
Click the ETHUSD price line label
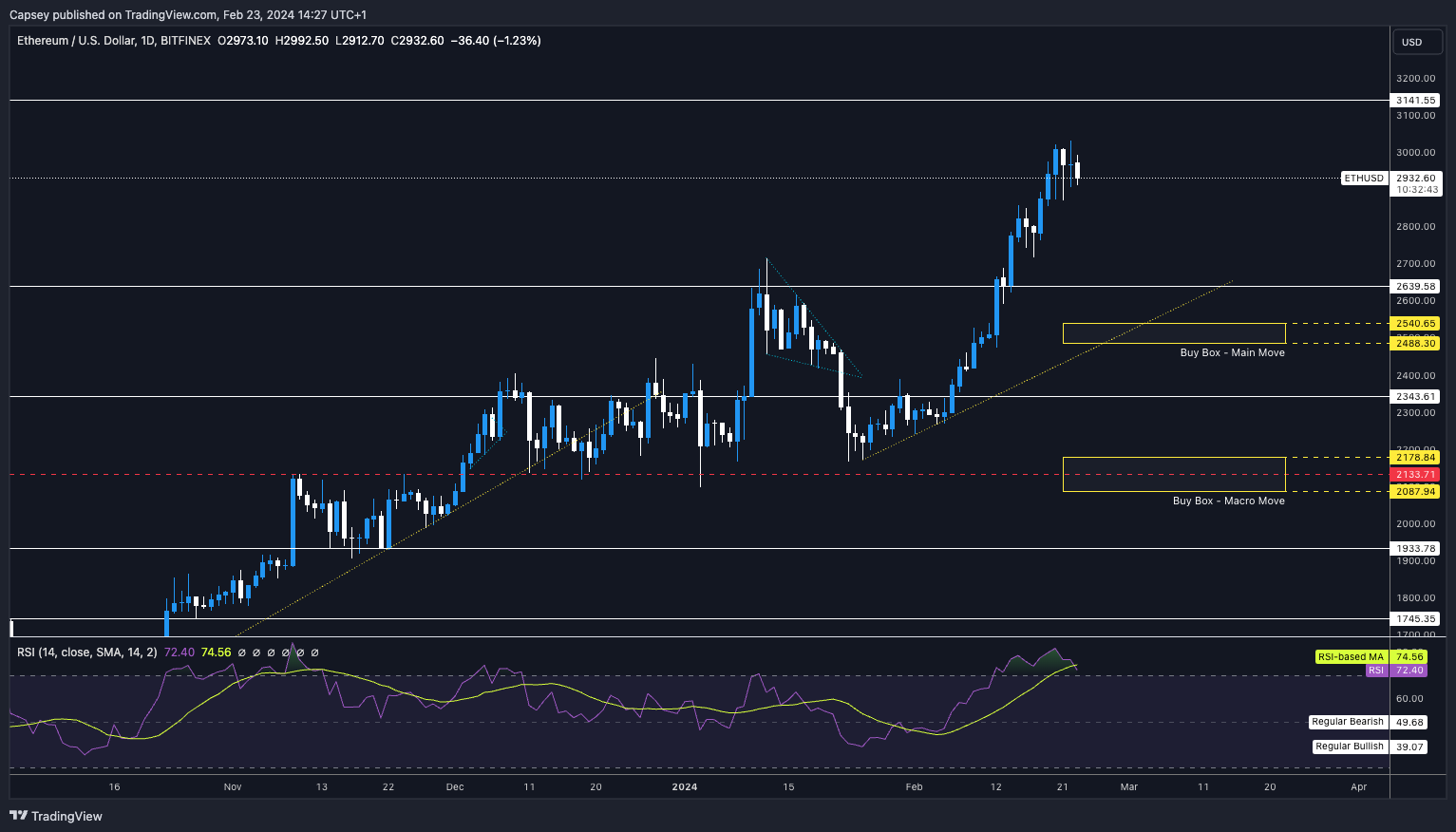[1363, 179]
